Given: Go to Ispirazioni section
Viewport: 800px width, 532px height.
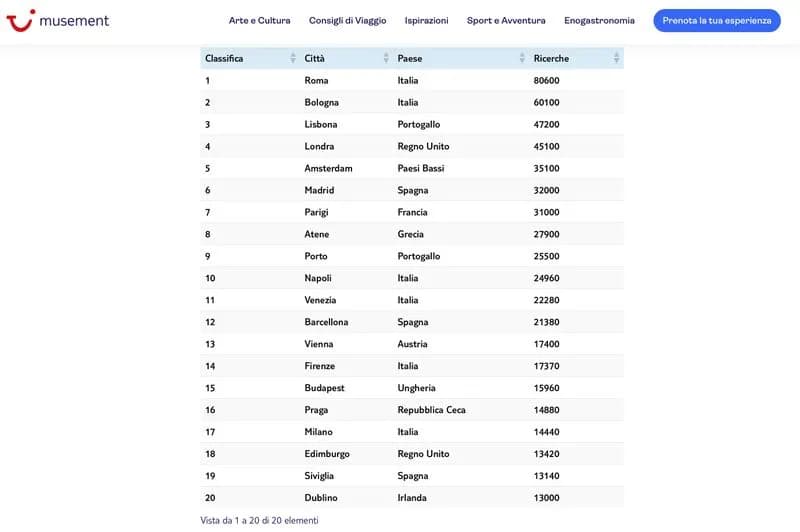Looking at the screenshot, I should (x=426, y=20).
